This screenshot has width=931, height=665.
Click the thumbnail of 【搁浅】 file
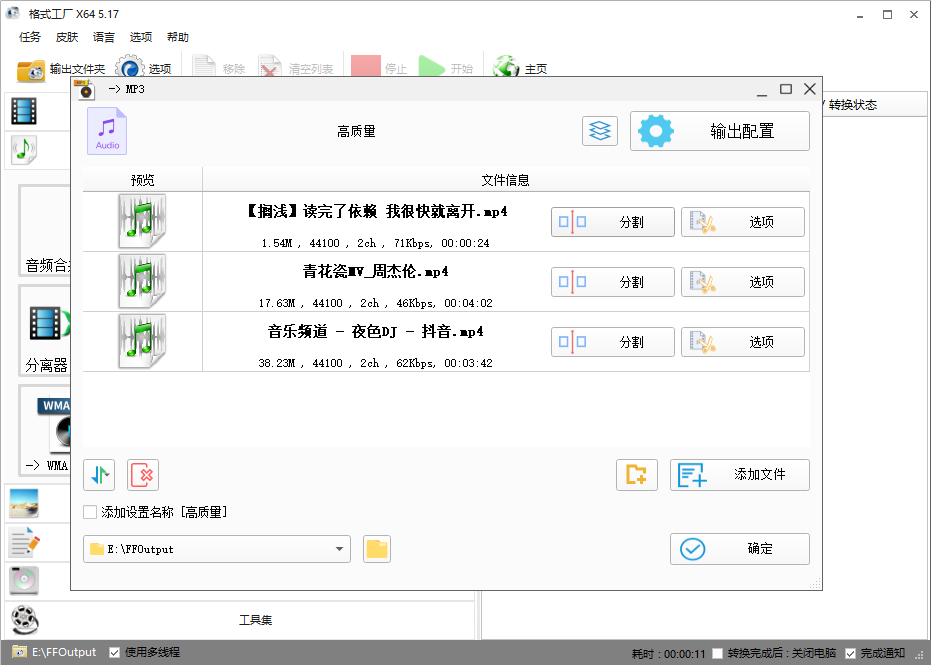[x=142, y=221]
